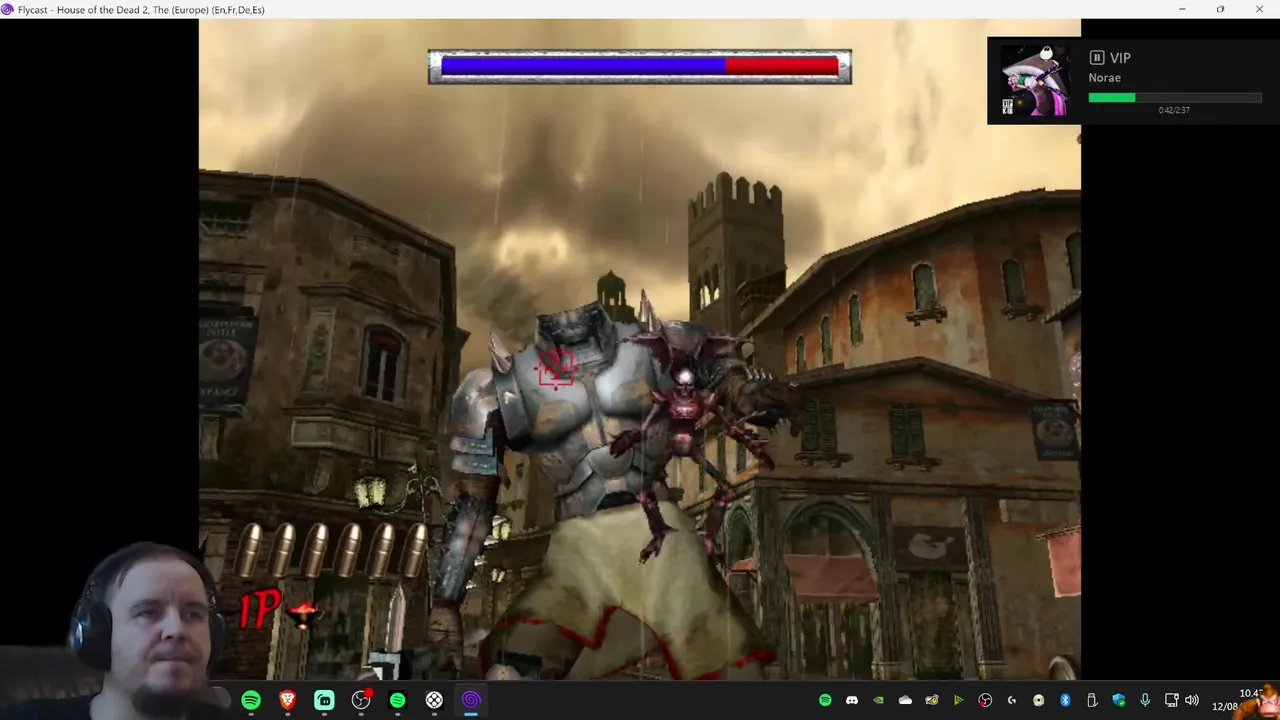The height and width of the screenshot is (720, 1280).
Task: Open the Spotify icon in system tray
Action: tap(825, 701)
